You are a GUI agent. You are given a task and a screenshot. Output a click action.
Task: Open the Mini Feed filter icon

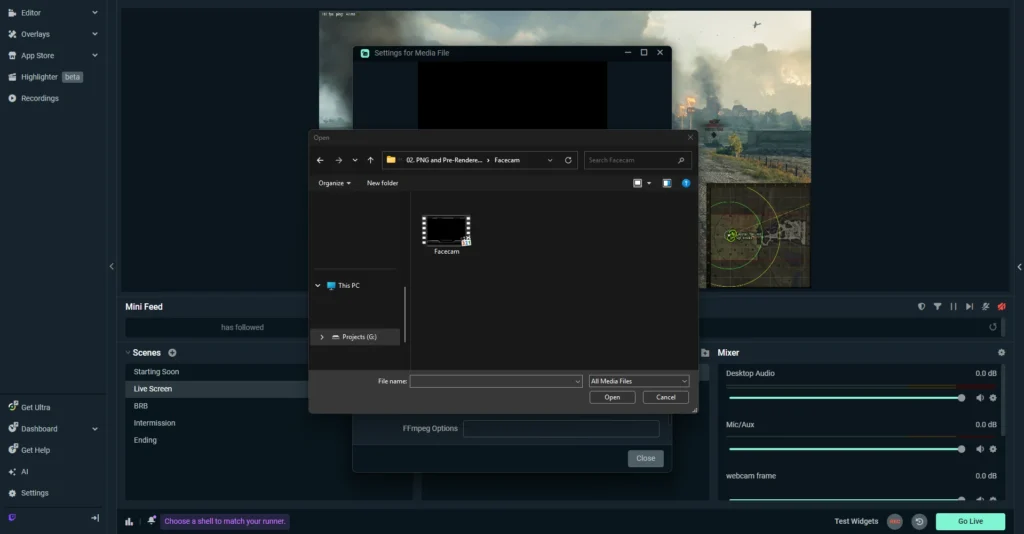click(x=937, y=306)
